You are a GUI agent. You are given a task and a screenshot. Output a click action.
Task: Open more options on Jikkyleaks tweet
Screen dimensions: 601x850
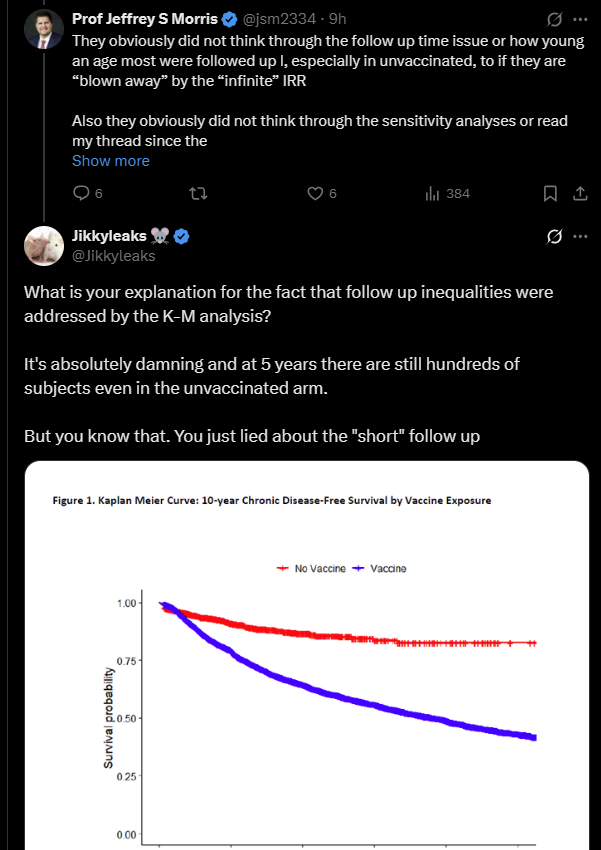[581, 237]
